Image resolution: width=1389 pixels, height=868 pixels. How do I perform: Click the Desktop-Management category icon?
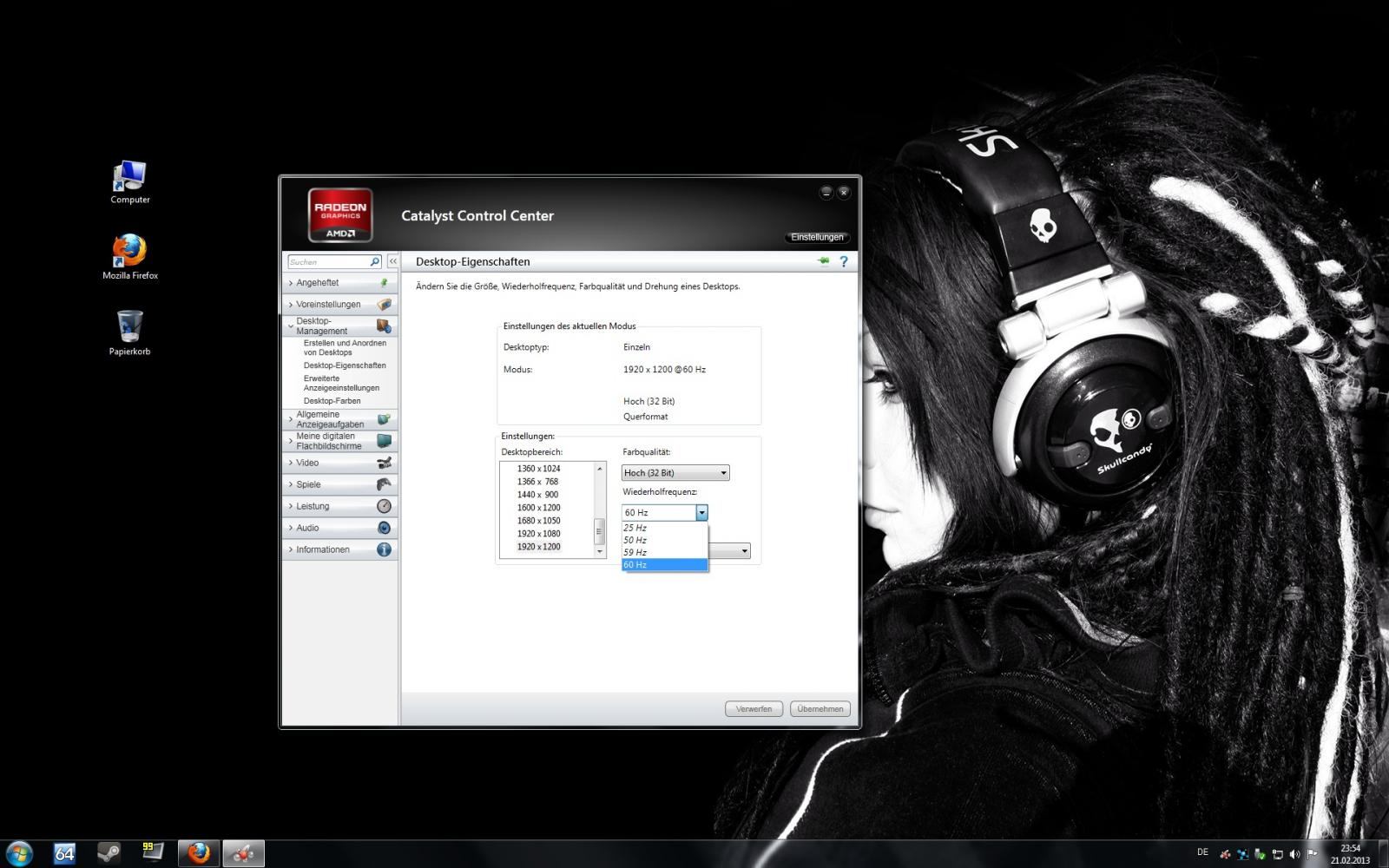[384, 326]
